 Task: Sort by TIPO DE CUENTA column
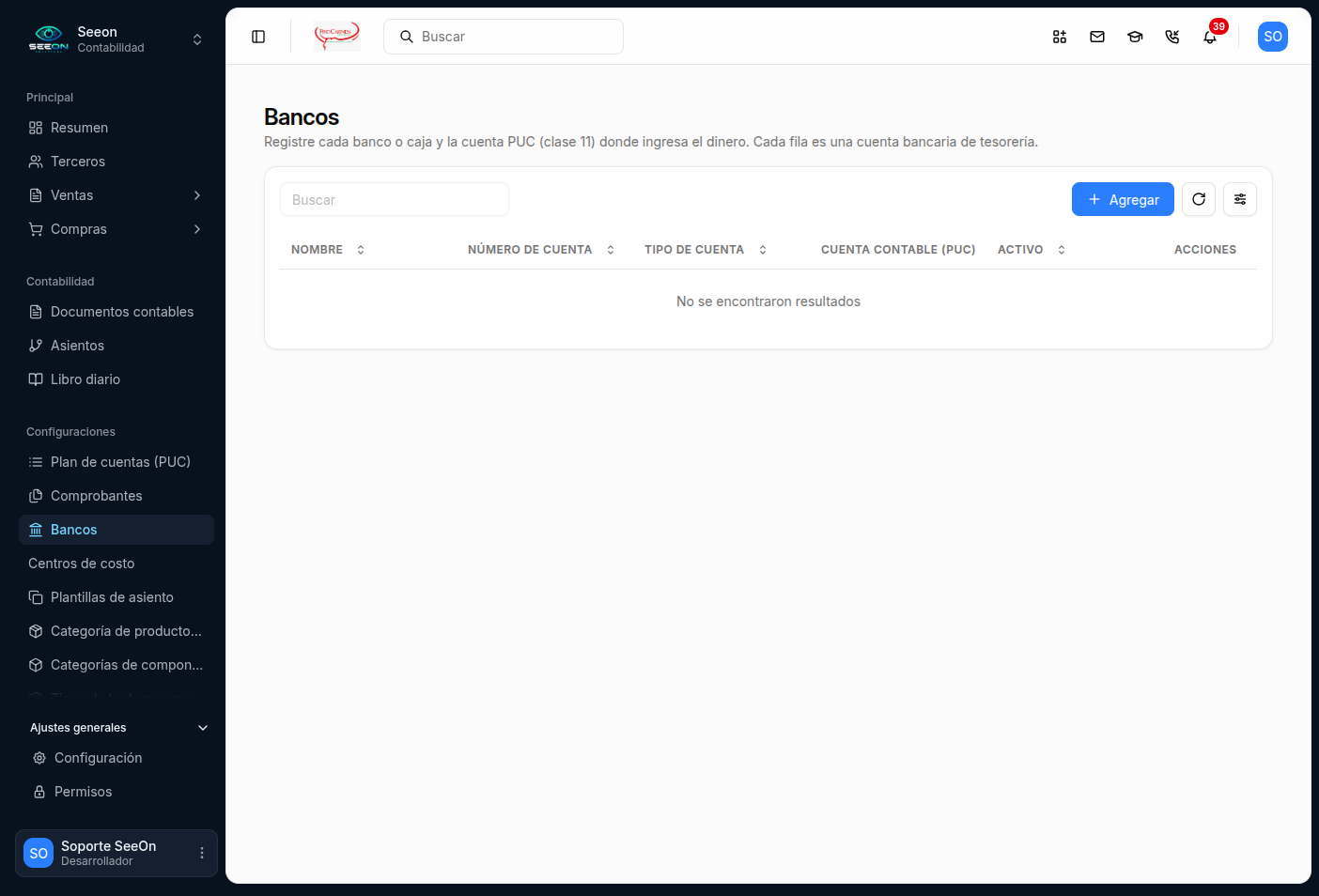tap(706, 250)
